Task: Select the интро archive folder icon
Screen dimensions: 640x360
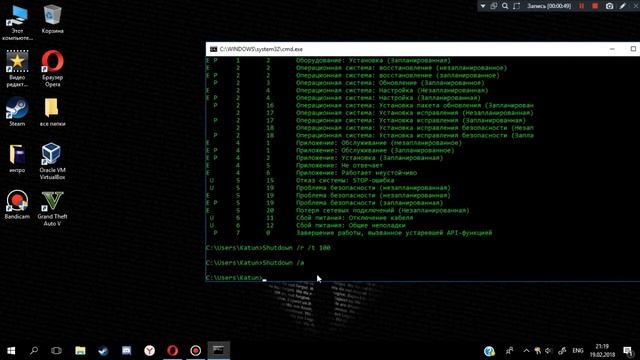Action: (17, 158)
